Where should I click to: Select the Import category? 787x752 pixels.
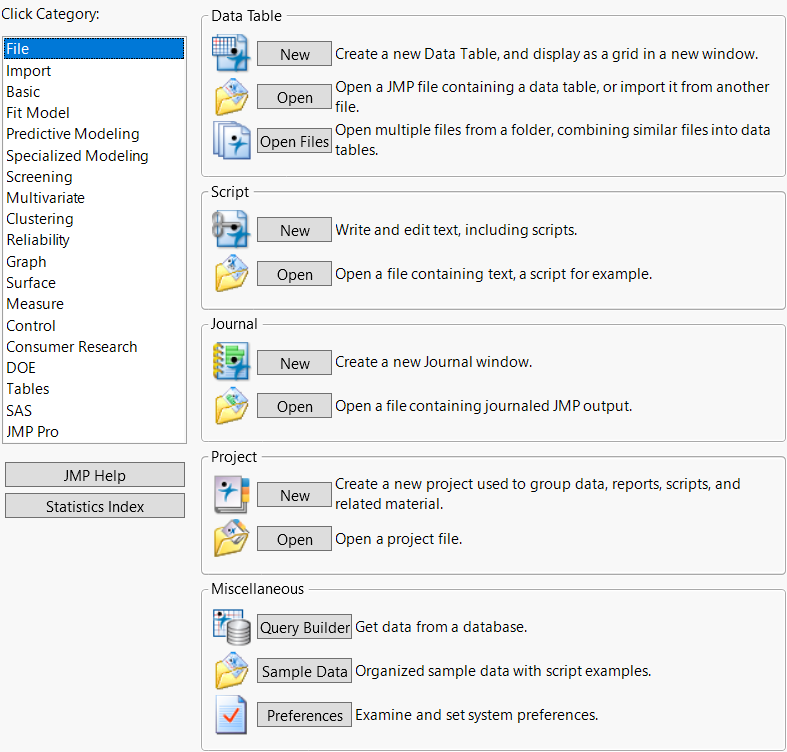[x=94, y=70]
